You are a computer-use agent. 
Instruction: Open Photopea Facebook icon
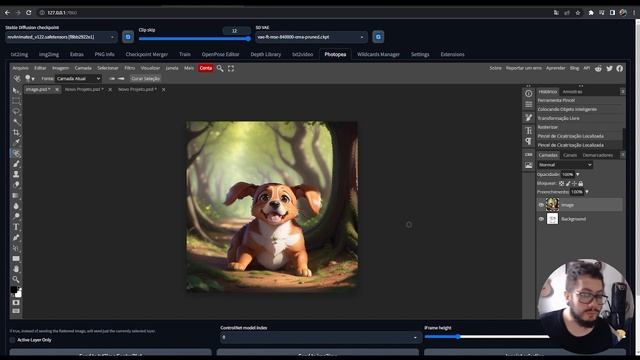[x=620, y=68]
